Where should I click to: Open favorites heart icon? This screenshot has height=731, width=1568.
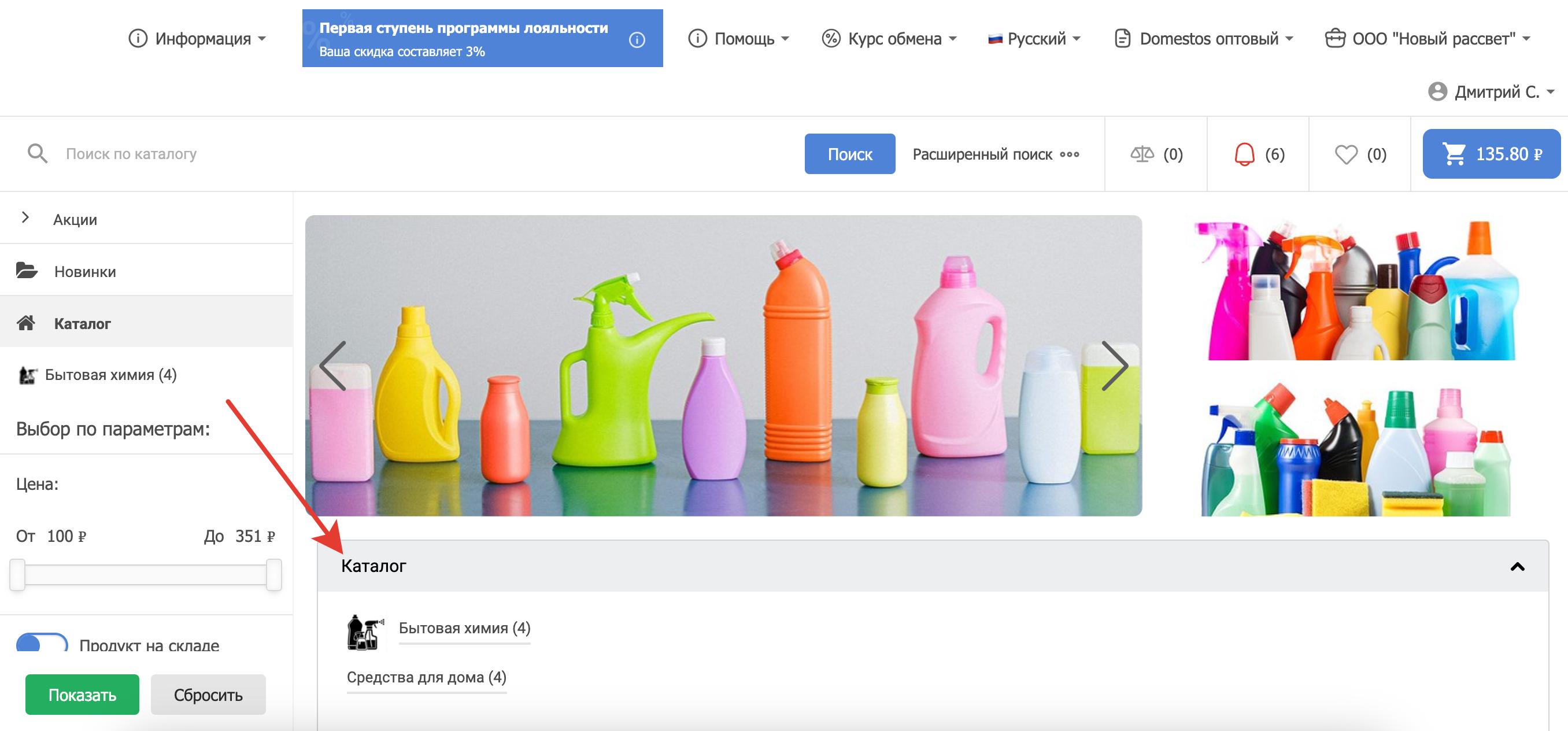click(1345, 154)
